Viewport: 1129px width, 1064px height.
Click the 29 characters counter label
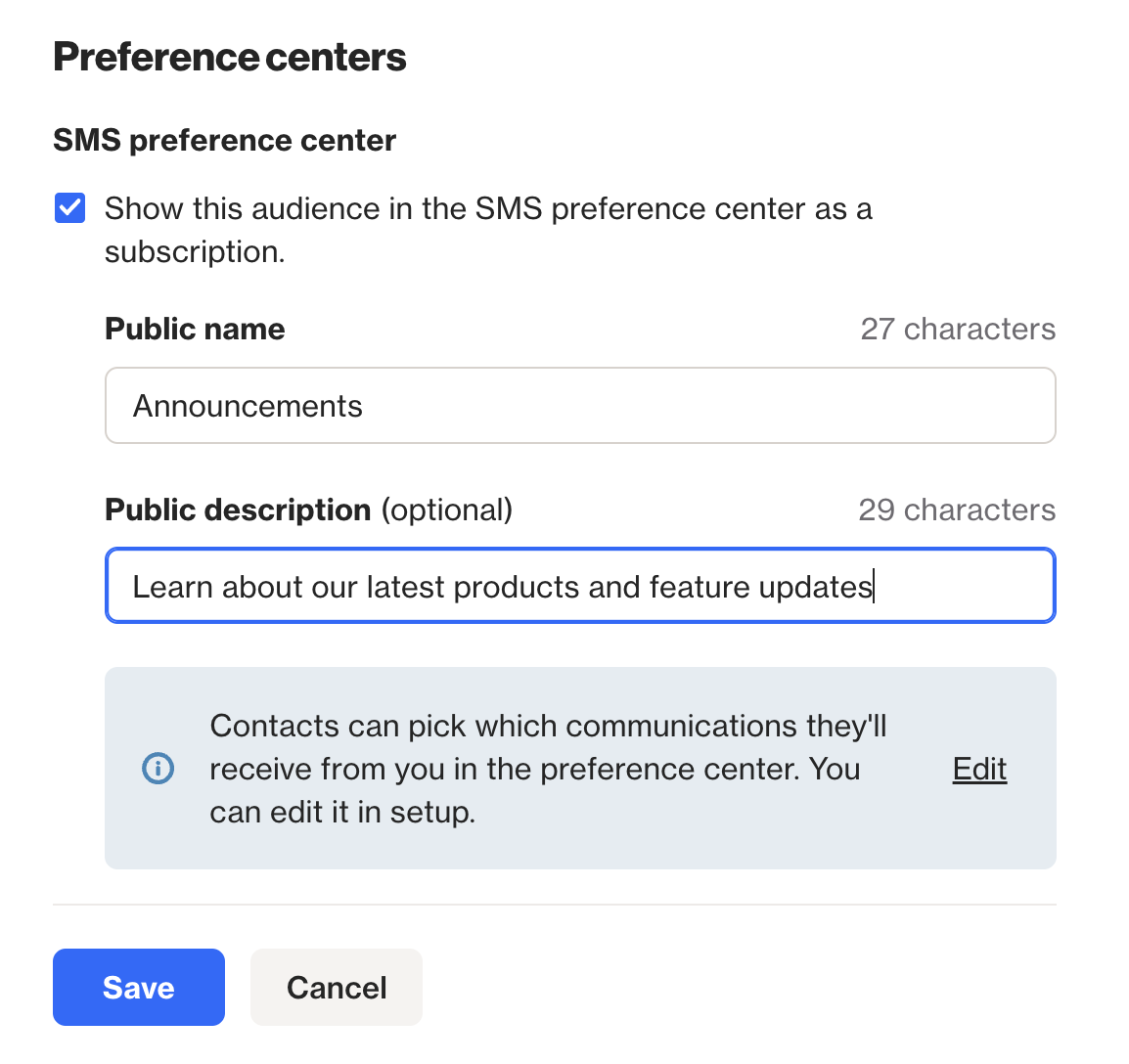[956, 510]
